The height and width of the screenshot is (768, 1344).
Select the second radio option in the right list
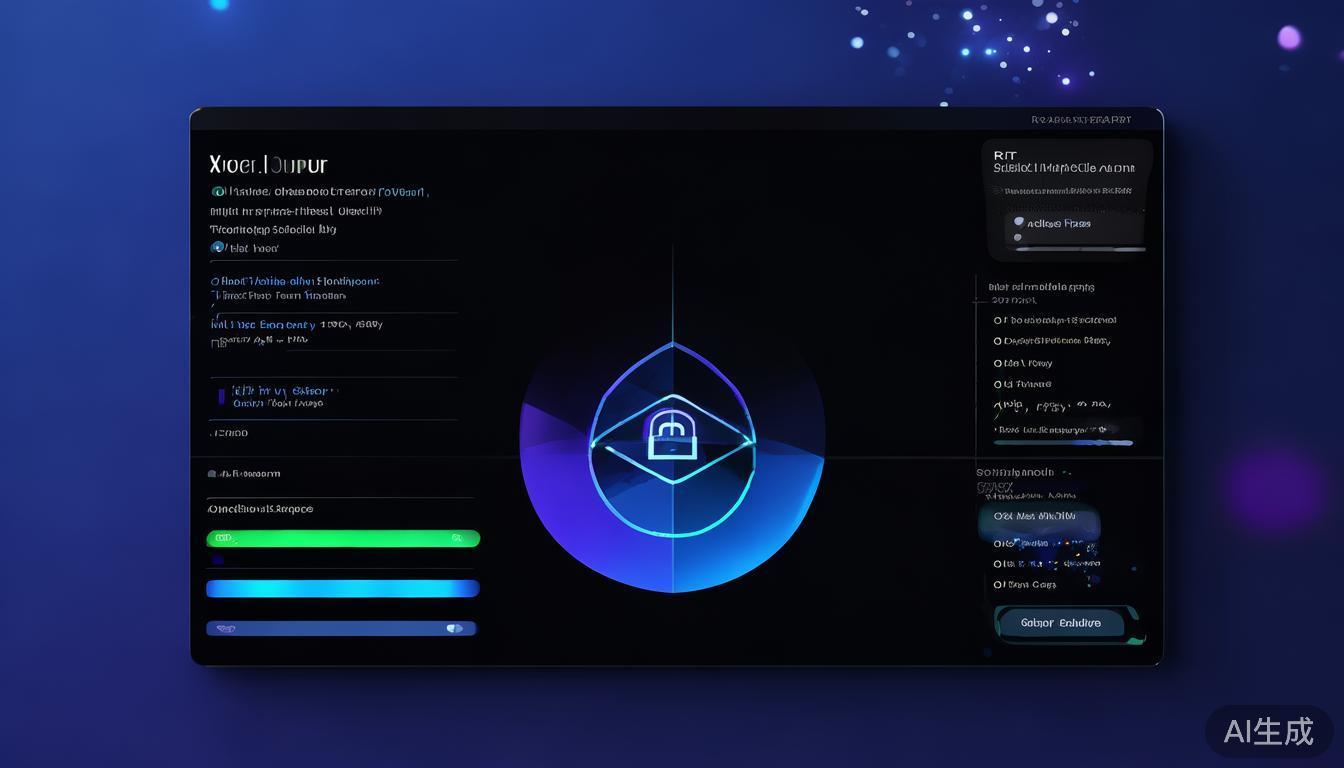coord(998,341)
